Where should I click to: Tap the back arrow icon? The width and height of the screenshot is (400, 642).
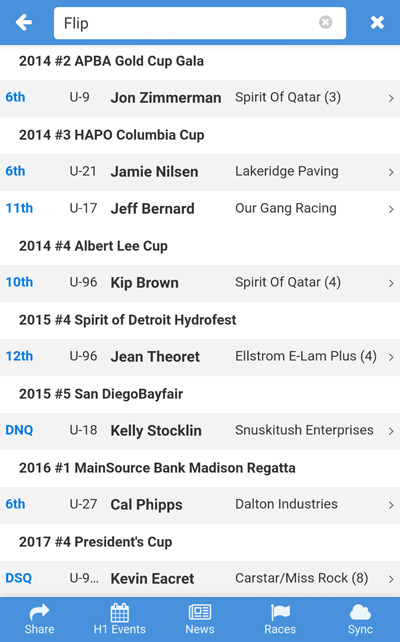24,23
